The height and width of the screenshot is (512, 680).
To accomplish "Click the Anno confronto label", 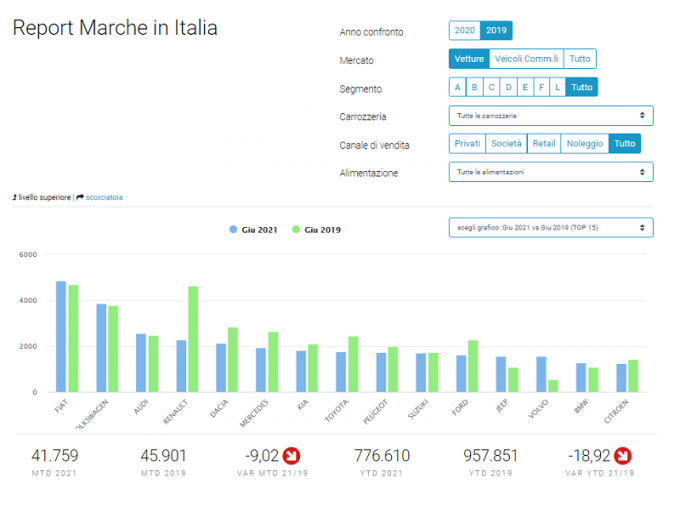I will click(371, 32).
